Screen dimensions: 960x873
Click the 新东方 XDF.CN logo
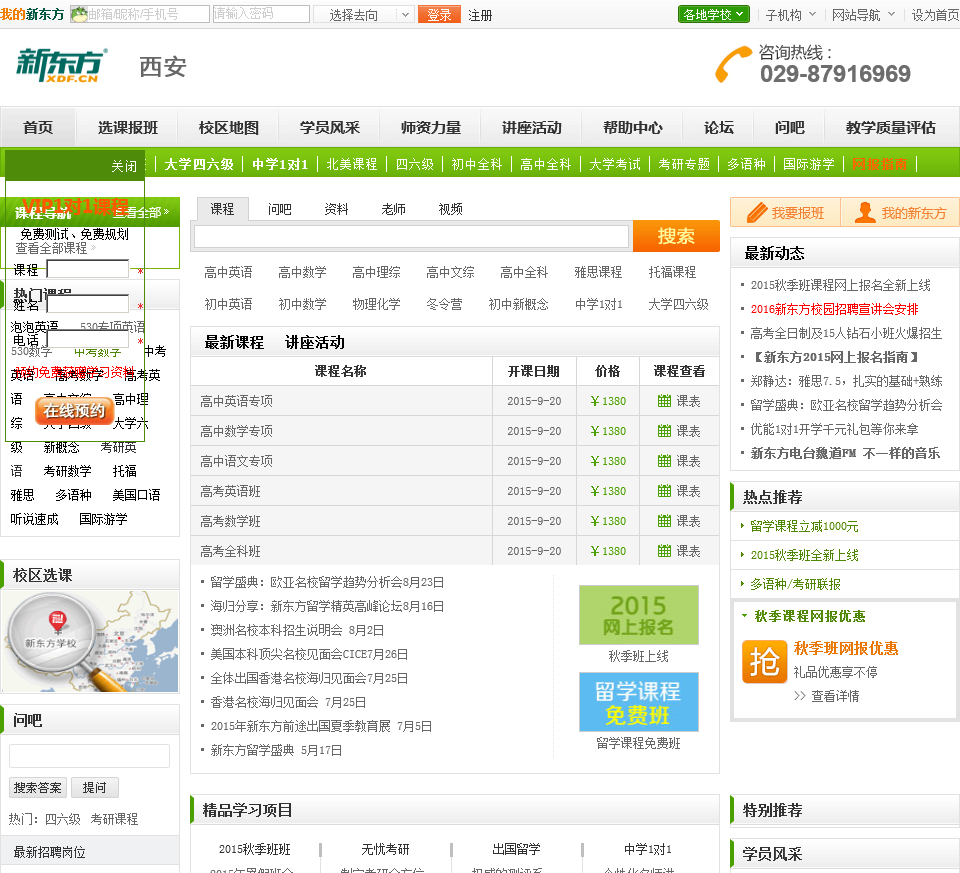coord(61,66)
